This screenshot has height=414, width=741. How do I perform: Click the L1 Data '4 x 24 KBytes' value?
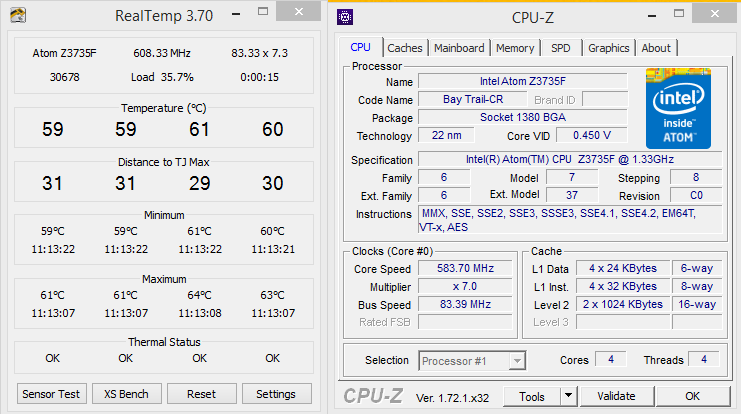point(623,268)
